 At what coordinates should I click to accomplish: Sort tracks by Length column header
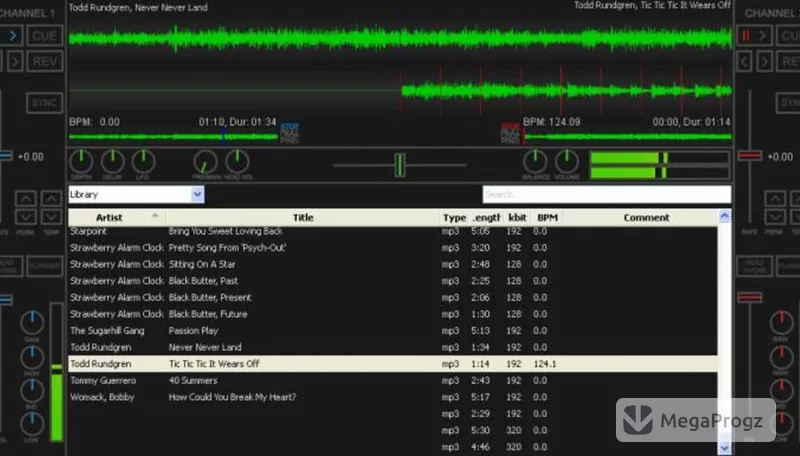(x=486, y=217)
